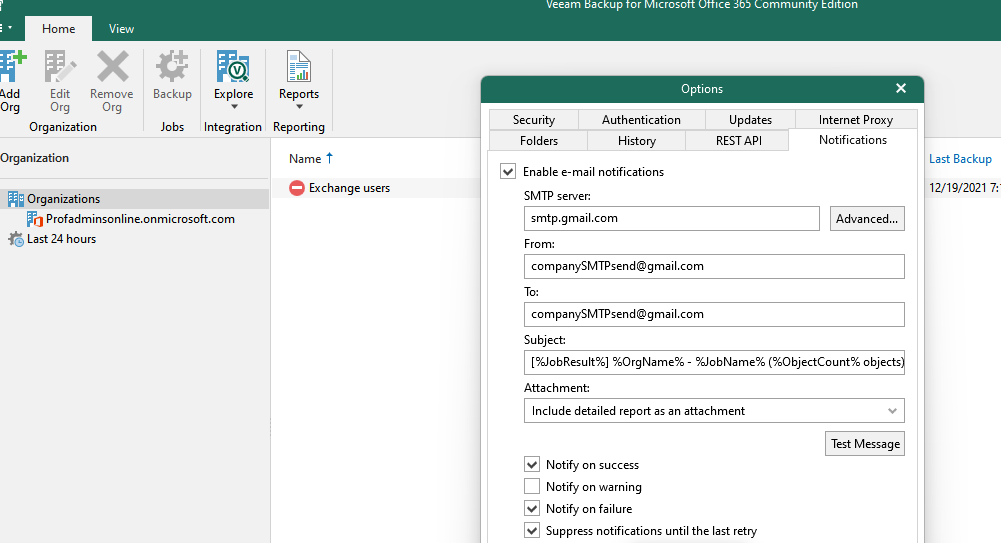The image size is (1001, 543).
Task: Switch to the Home ribbon tab
Action: pos(59,29)
